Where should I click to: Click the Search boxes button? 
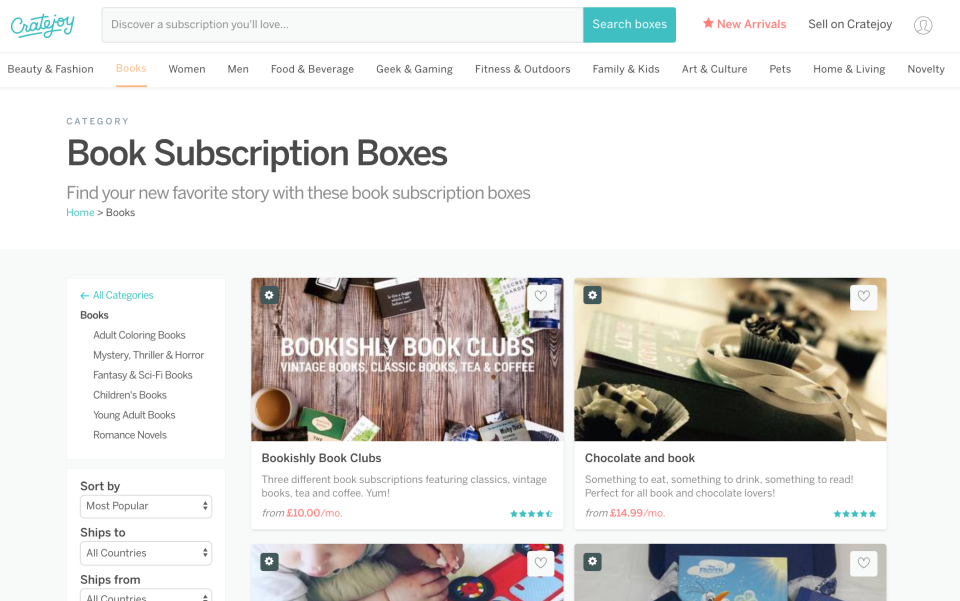(629, 24)
